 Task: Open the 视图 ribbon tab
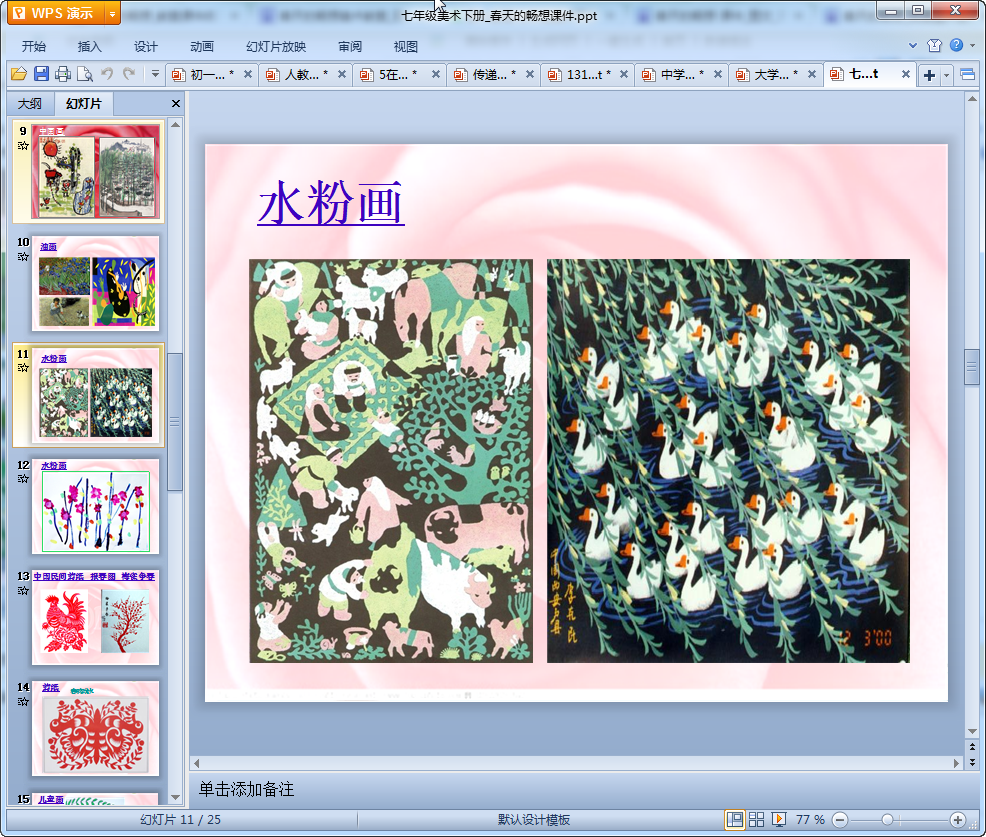[x=406, y=47]
